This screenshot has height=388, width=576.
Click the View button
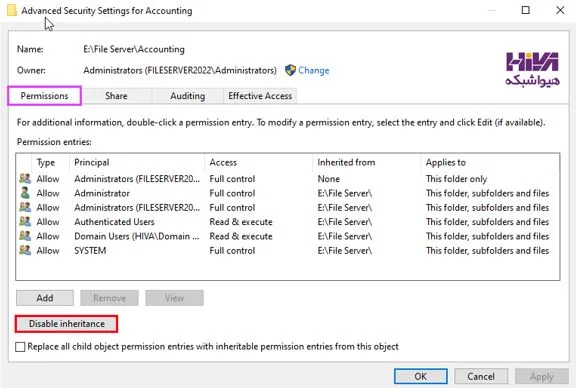(x=174, y=298)
